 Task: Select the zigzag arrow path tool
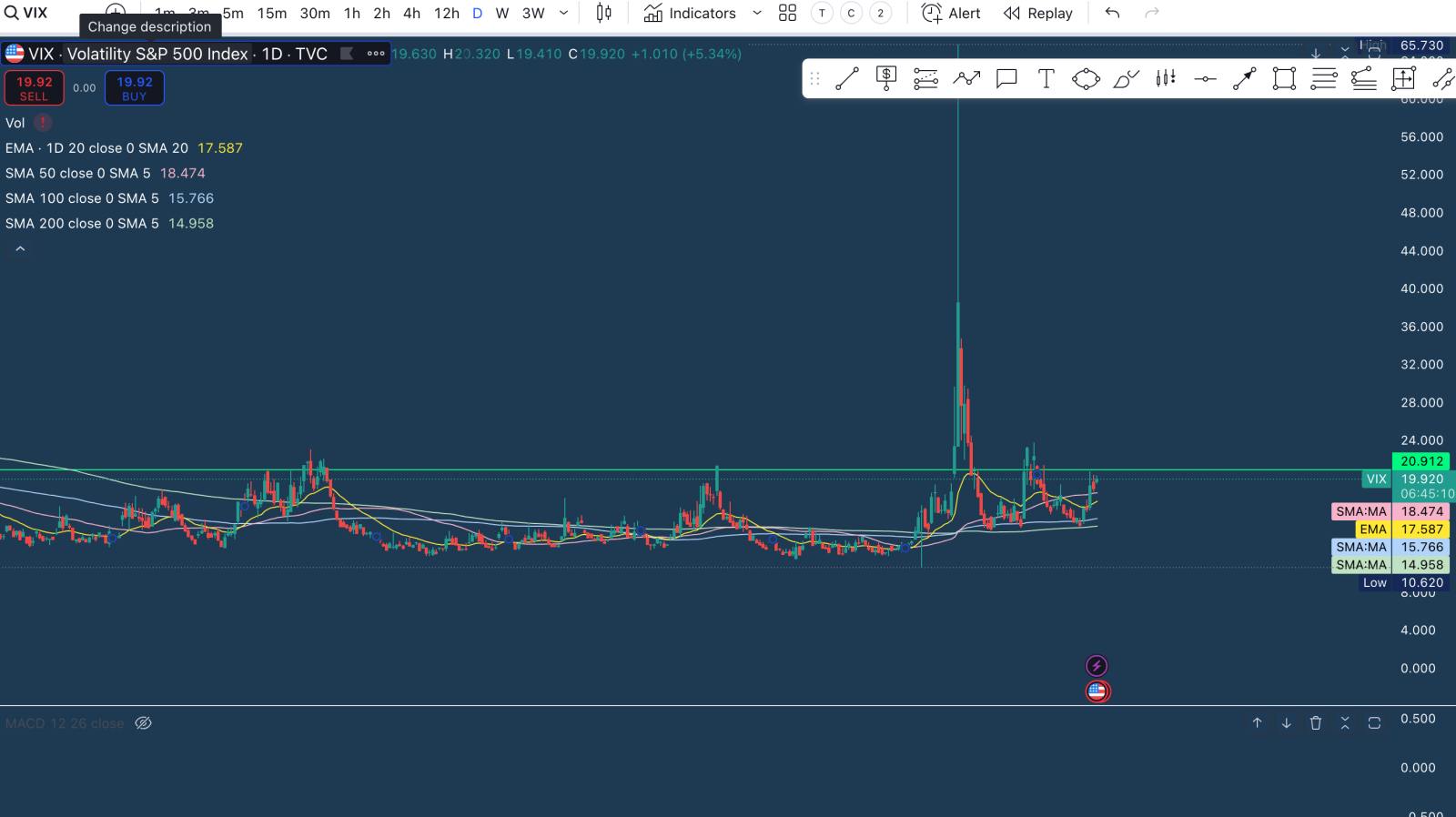tap(966, 79)
